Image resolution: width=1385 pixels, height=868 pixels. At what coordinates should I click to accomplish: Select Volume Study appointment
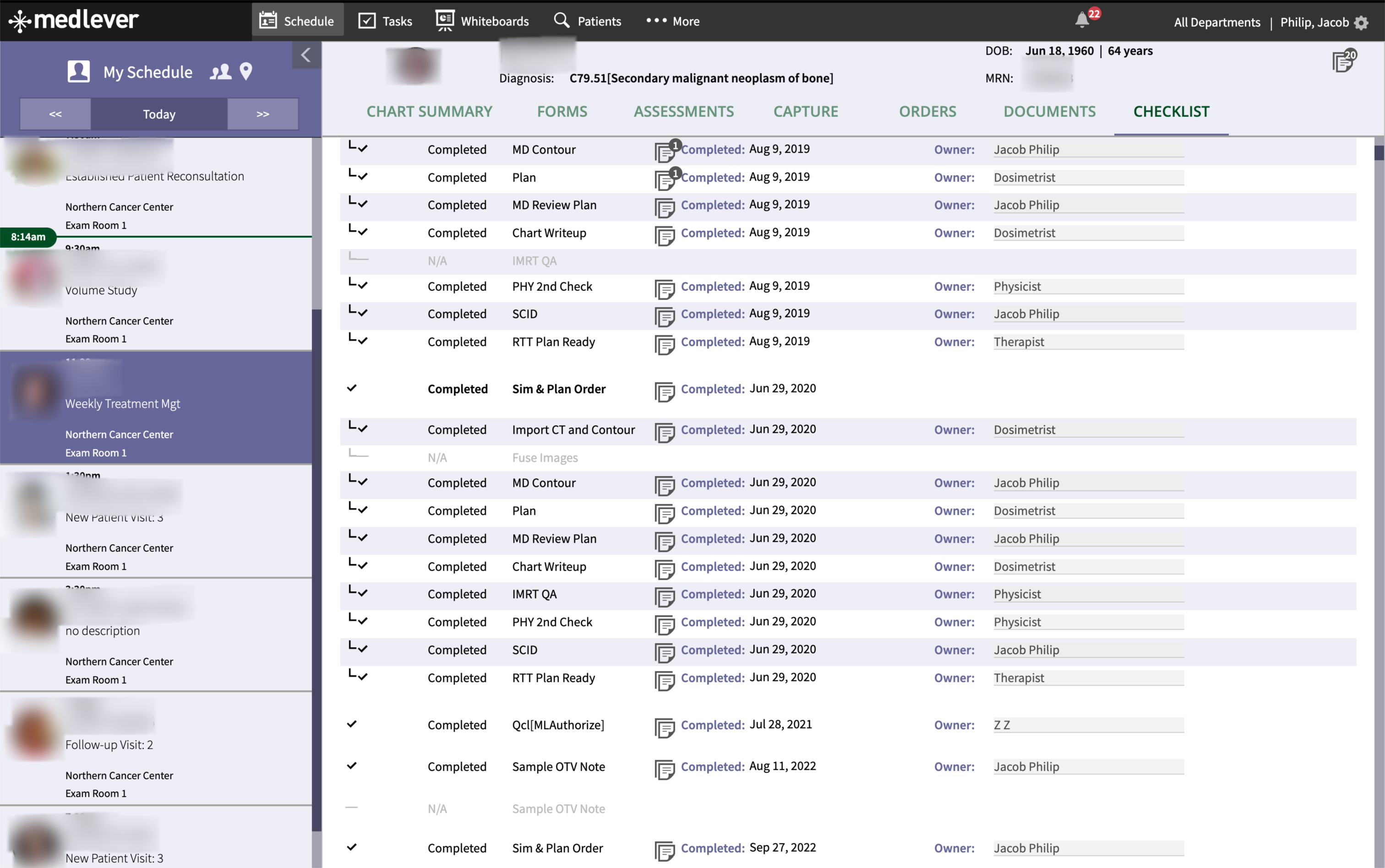click(156, 294)
